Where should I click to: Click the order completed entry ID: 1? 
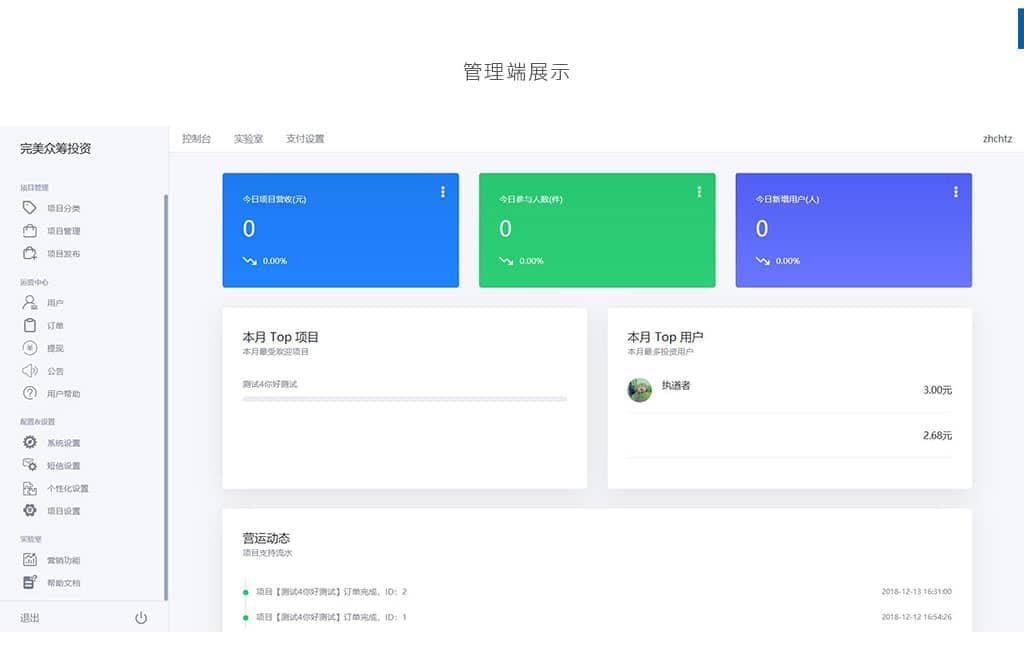click(x=331, y=617)
